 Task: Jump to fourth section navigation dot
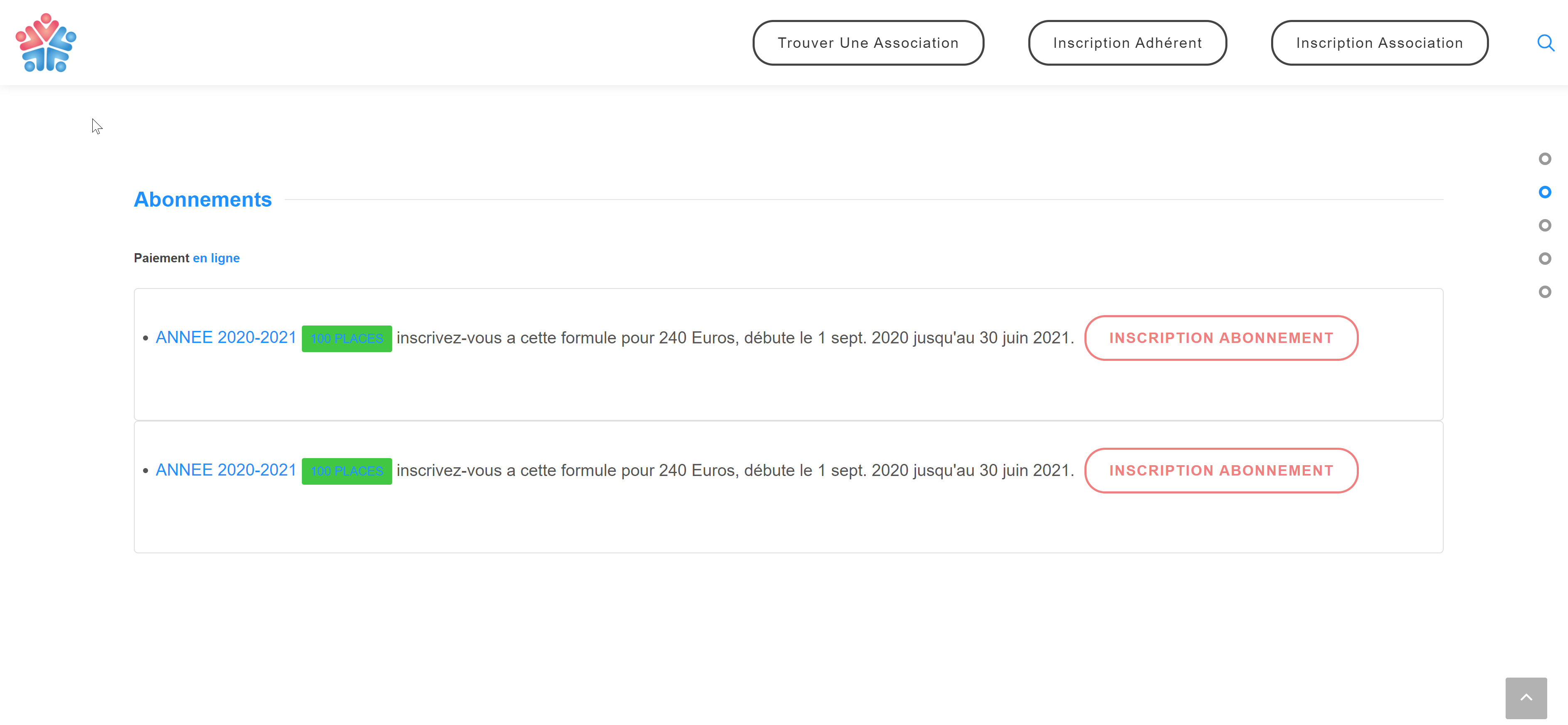click(x=1544, y=259)
